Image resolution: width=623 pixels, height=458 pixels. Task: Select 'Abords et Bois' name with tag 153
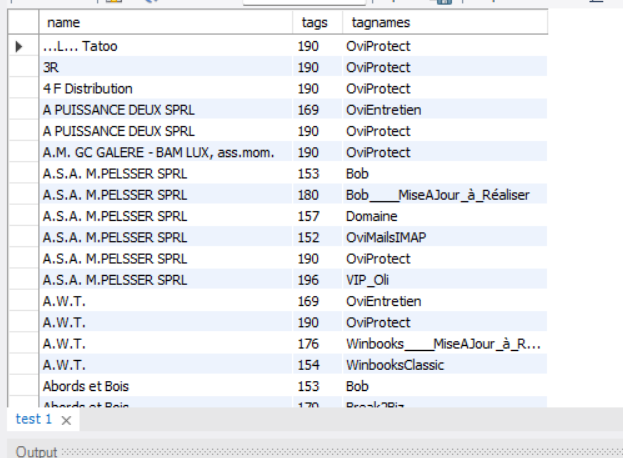click(166, 386)
